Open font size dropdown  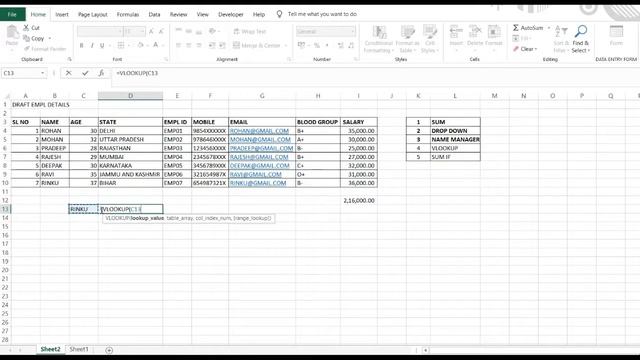click(x=142, y=31)
